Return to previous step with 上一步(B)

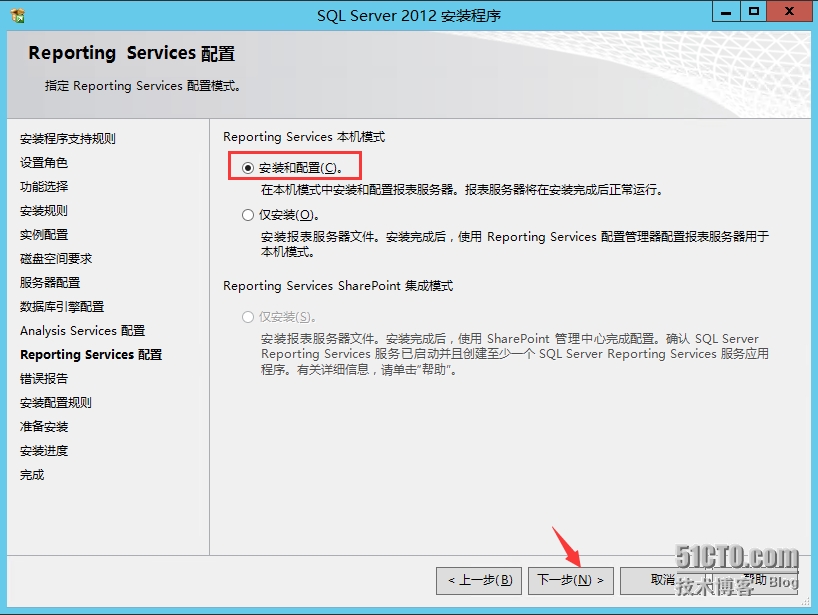coord(479,581)
